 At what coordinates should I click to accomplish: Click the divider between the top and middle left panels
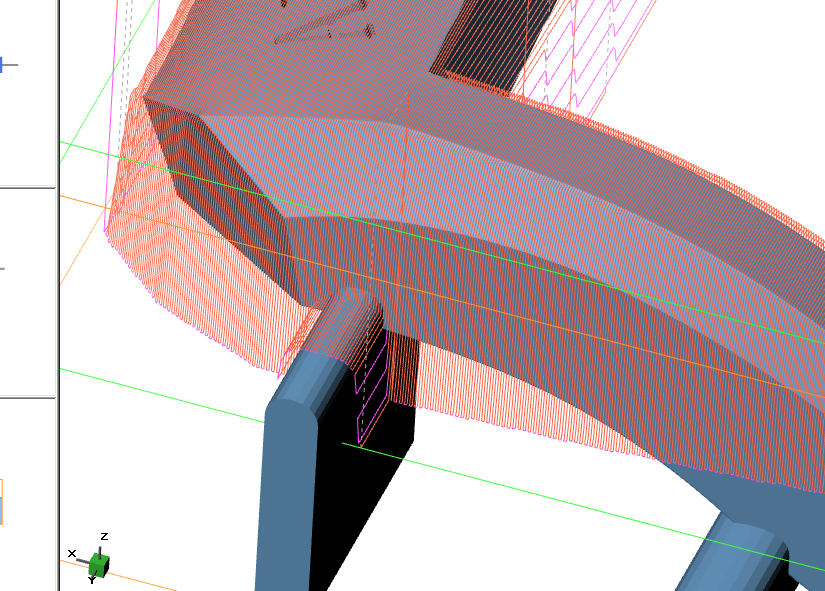tap(27, 187)
